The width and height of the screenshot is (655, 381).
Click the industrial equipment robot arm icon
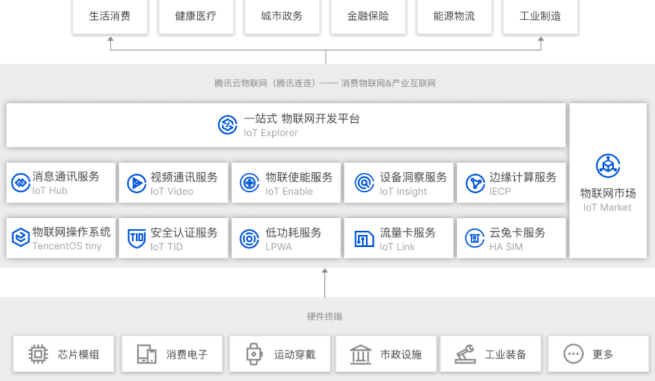[x=465, y=354]
